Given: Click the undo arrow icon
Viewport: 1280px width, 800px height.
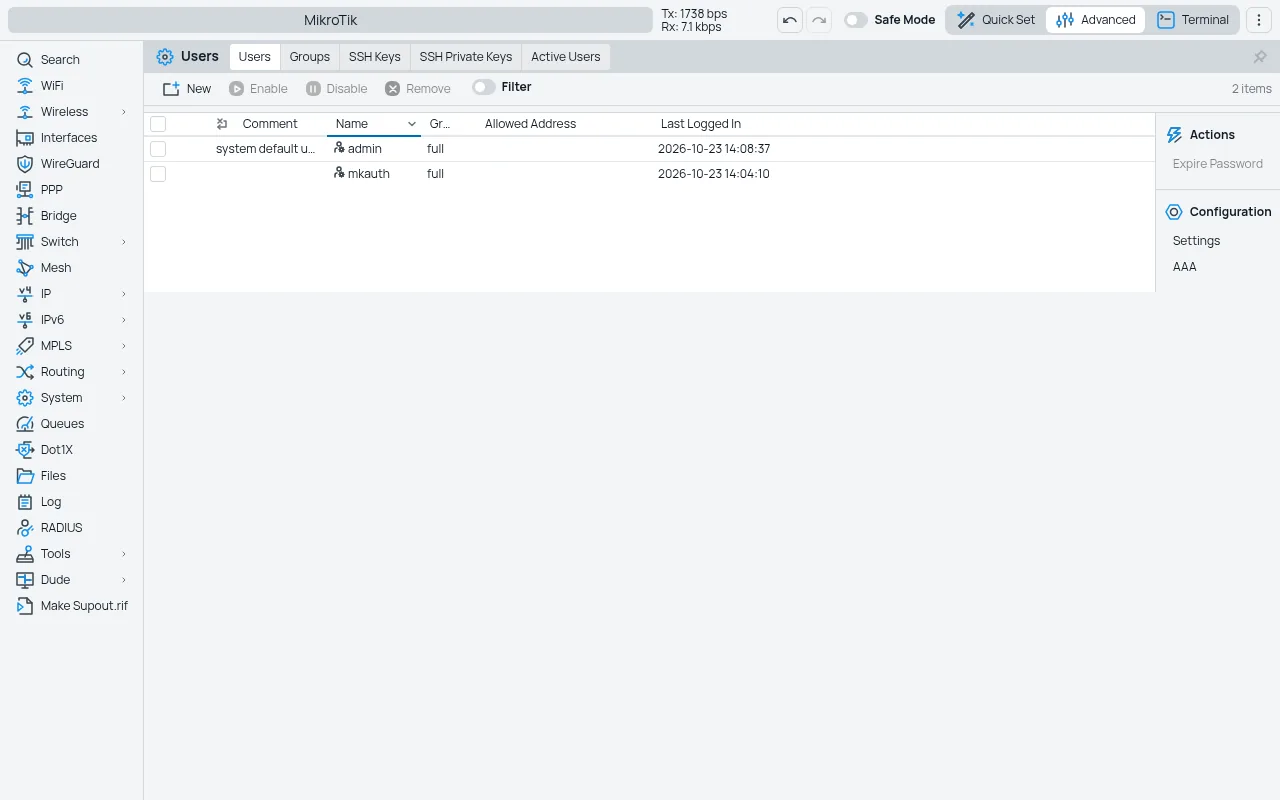Looking at the screenshot, I should [790, 20].
